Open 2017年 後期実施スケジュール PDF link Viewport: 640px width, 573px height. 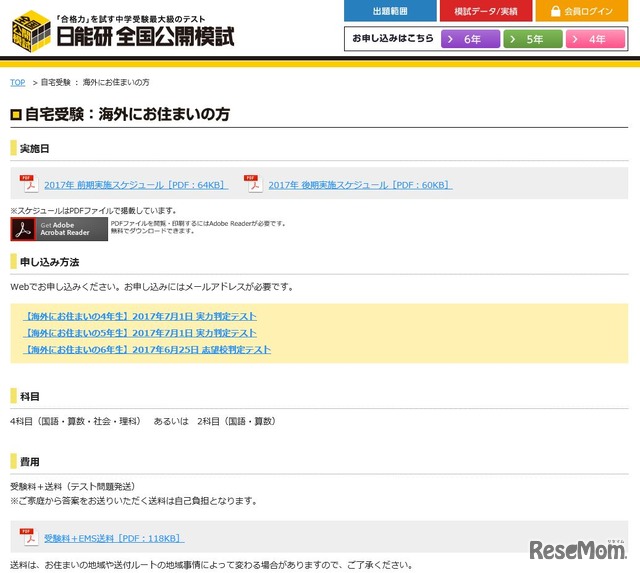click(x=360, y=185)
